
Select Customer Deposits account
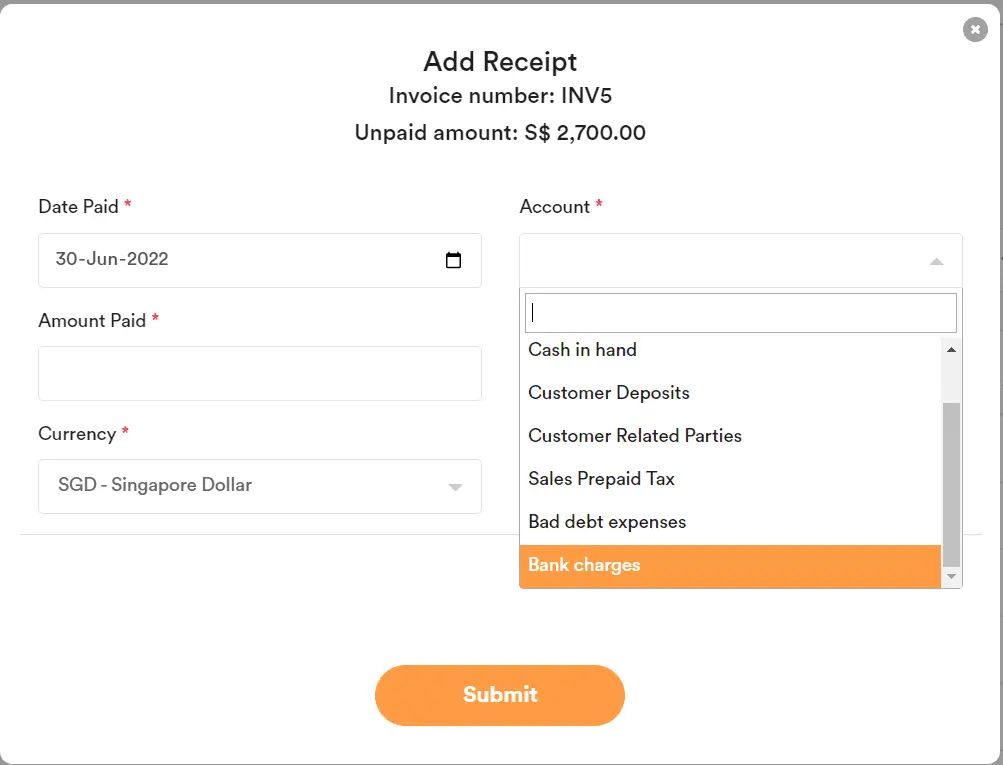[x=608, y=393]
